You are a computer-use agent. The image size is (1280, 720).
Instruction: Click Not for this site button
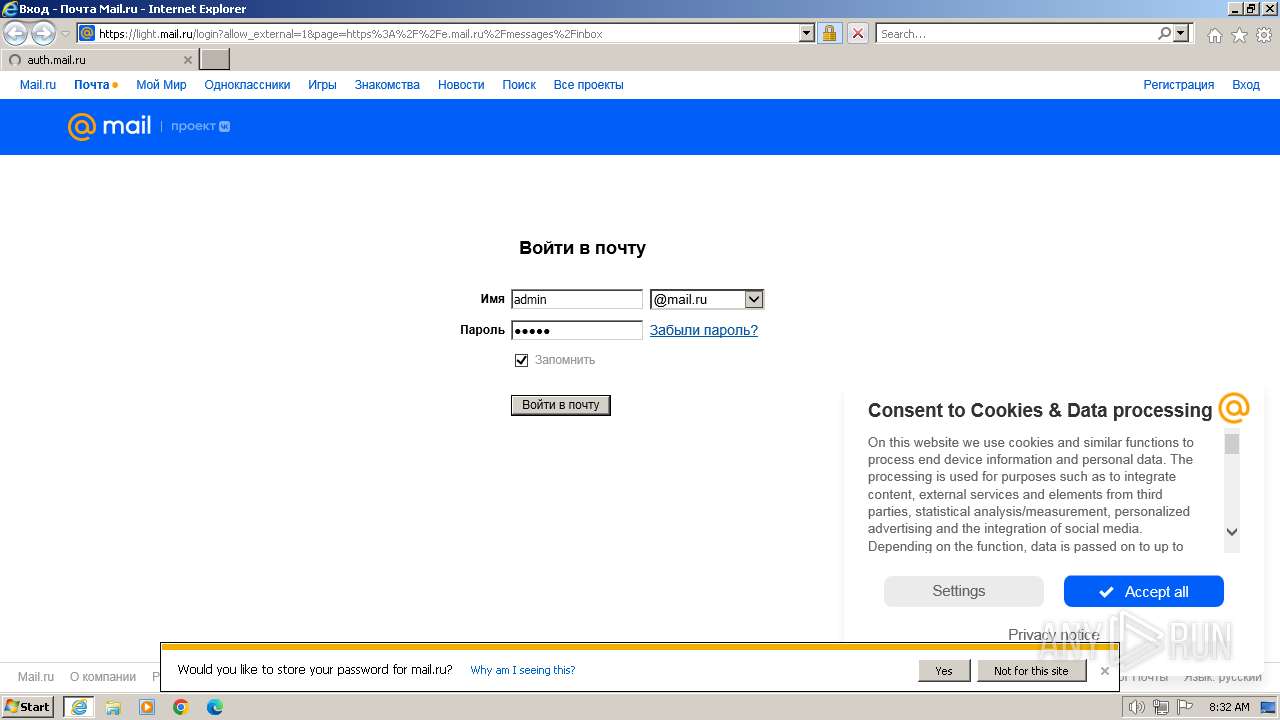pyautogui.click(x=1031, y=671)
